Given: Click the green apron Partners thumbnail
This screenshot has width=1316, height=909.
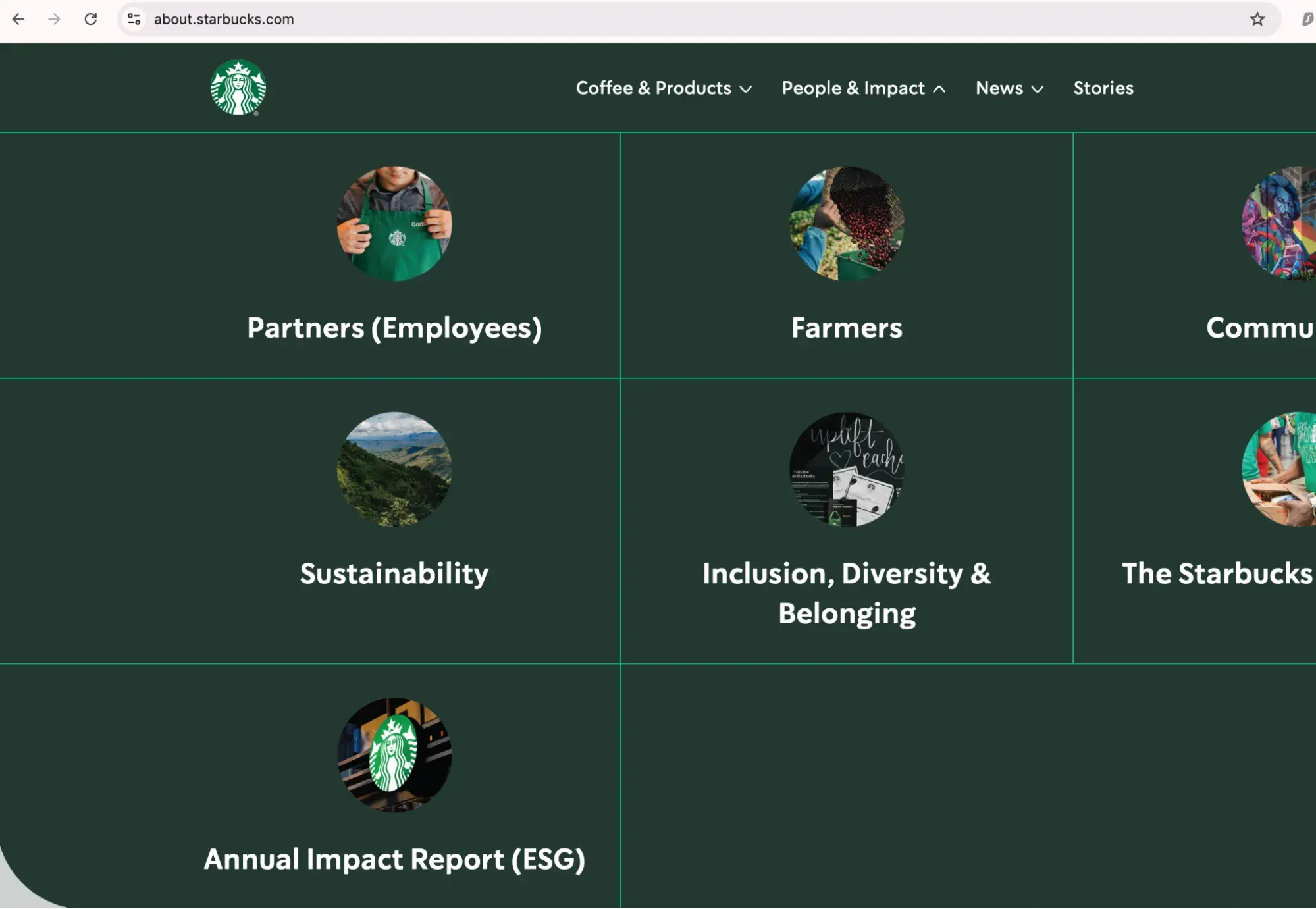Looking at the screenshot, I should point(394,224).
